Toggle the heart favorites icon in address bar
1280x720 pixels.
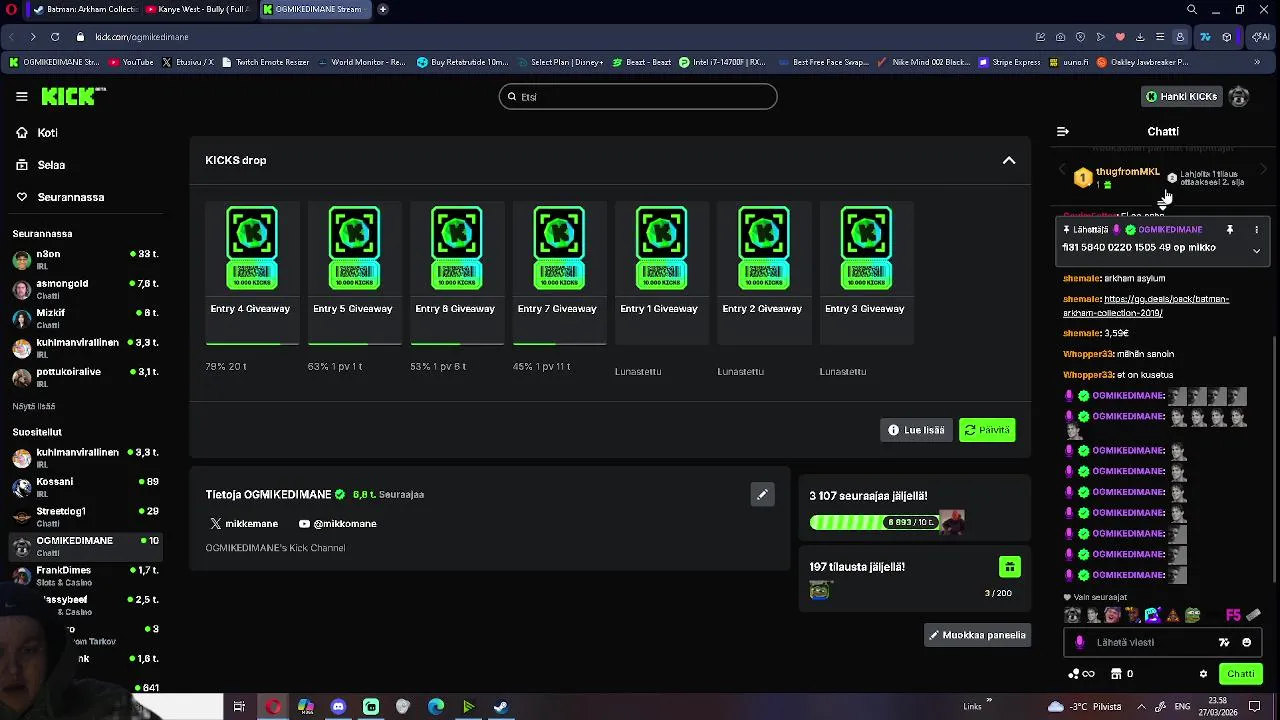(1120, 37)
